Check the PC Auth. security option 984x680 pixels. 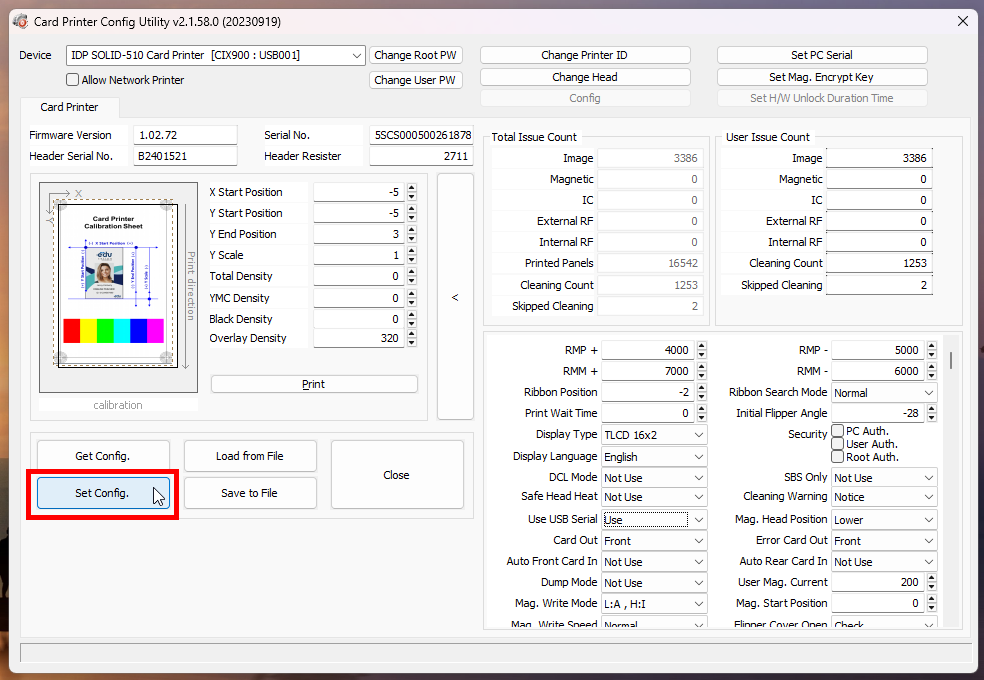(838, 431)
